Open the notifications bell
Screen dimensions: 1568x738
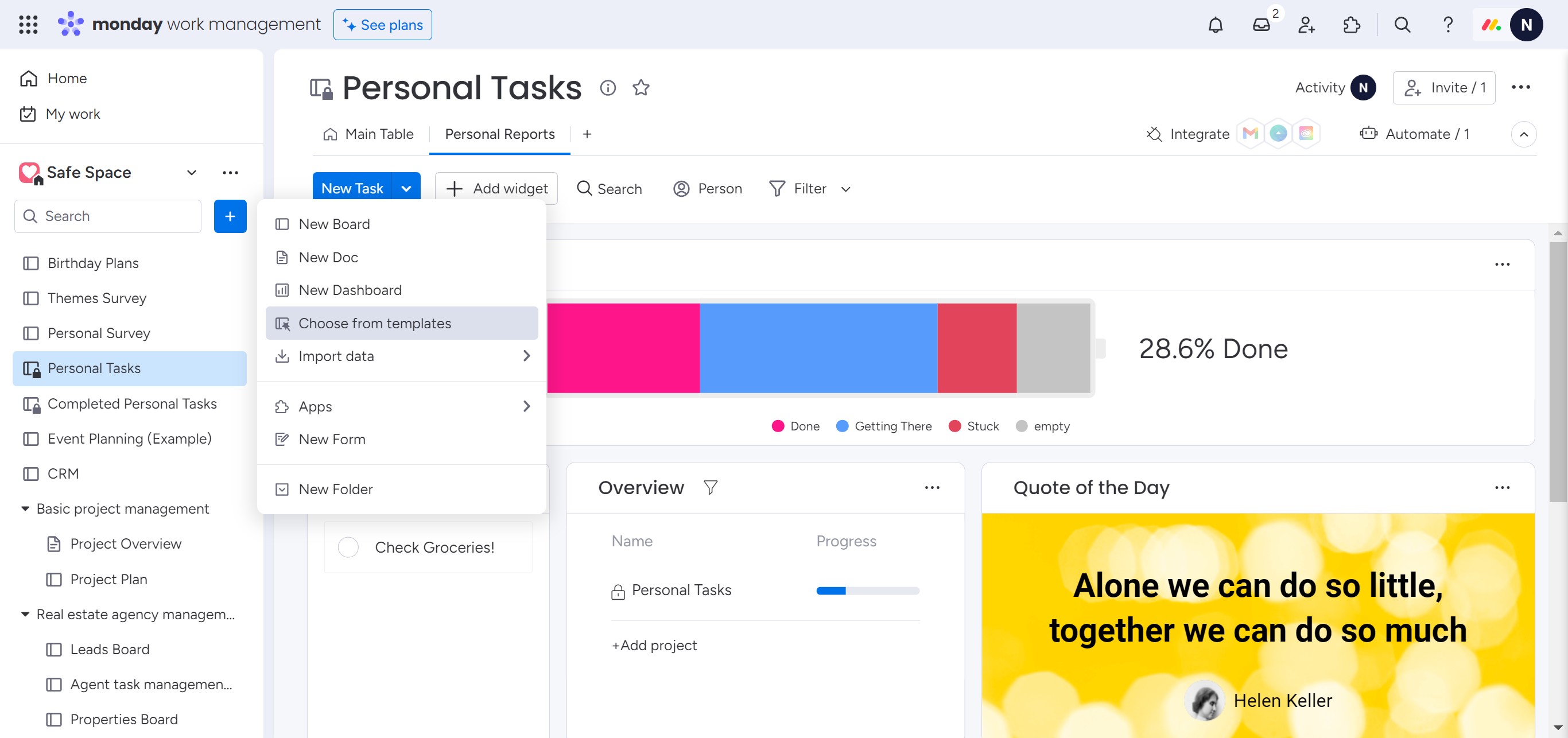pos(1215,25)
